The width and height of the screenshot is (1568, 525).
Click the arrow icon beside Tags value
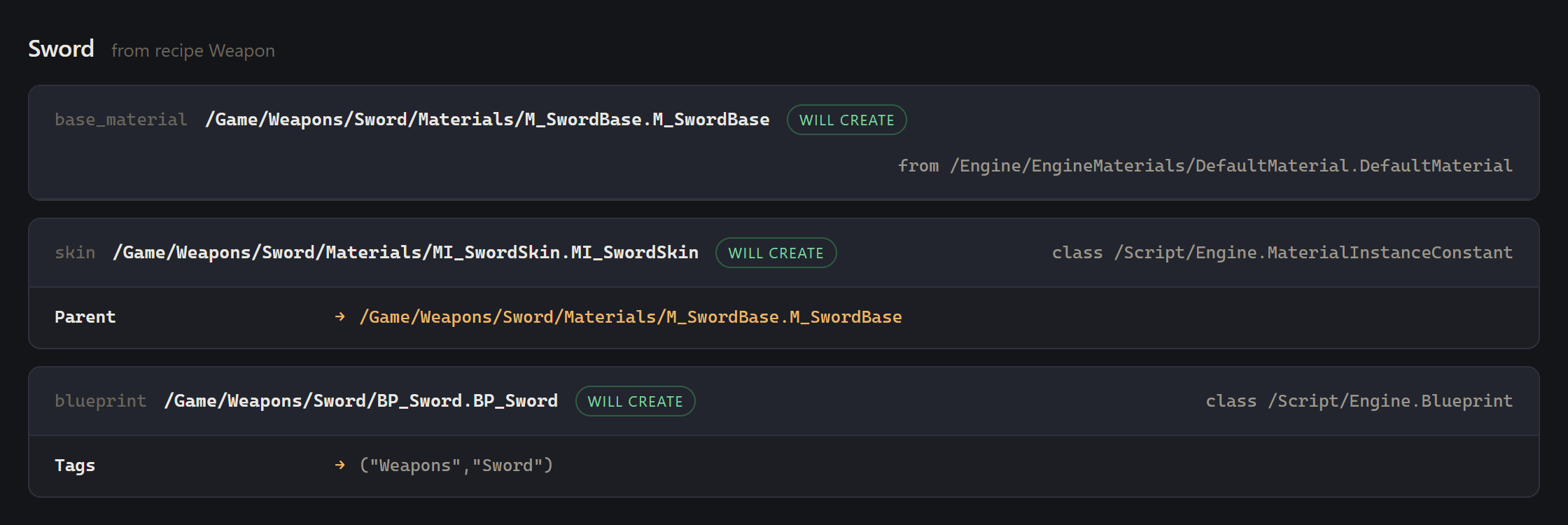340,465
